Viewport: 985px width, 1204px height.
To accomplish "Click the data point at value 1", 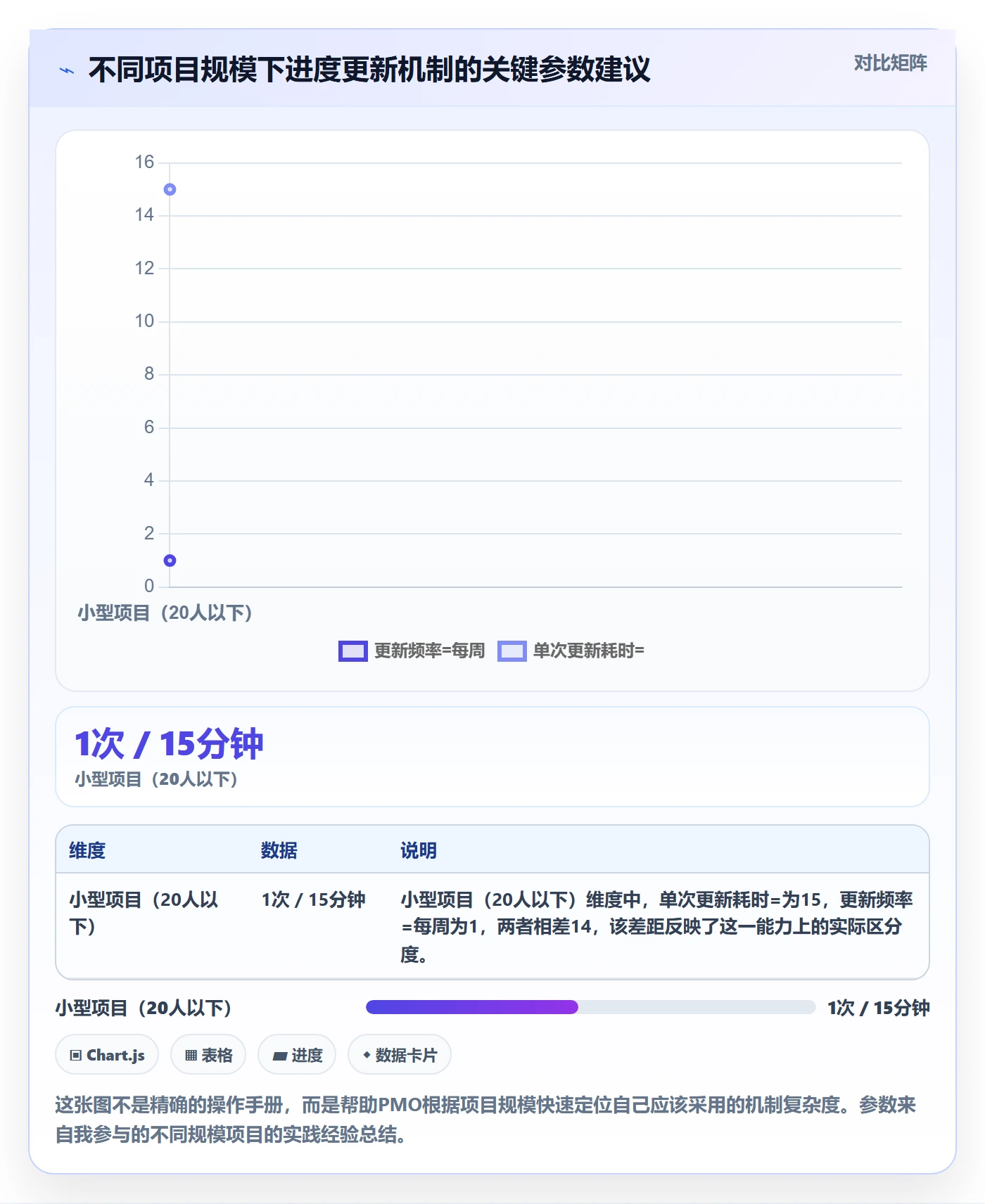I will click(x=170, y=561).
